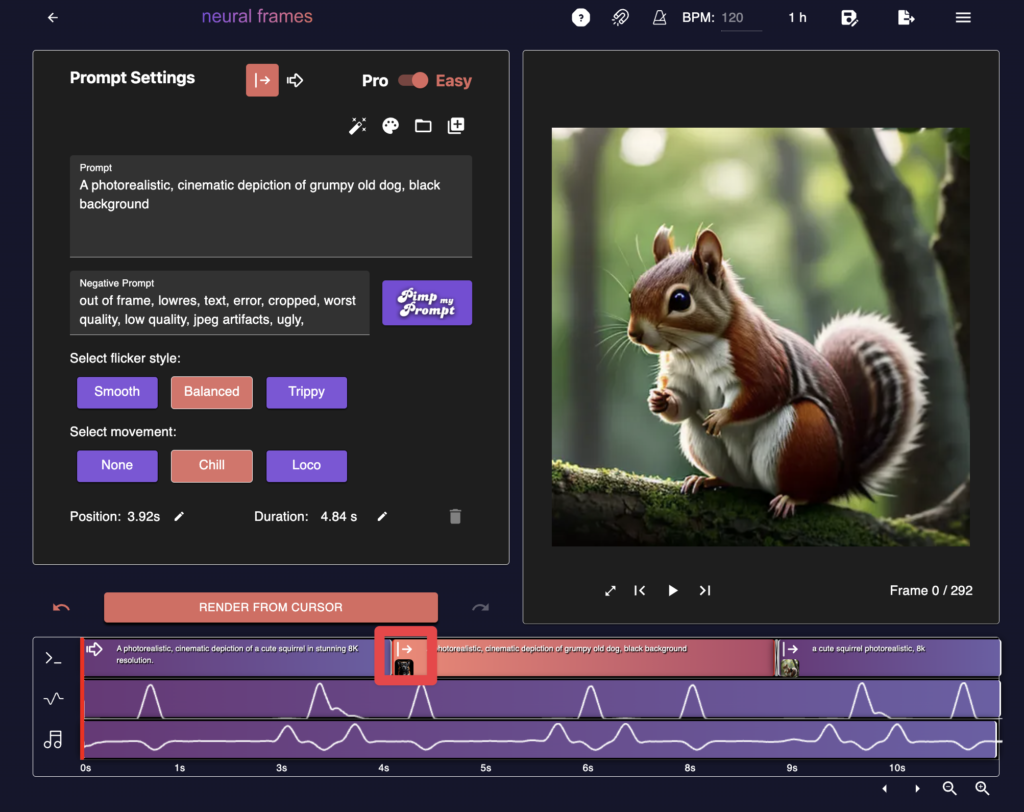Select the Trippy flicker style
This screenshot has width=1024, height=812.
(x=306, y=392)
